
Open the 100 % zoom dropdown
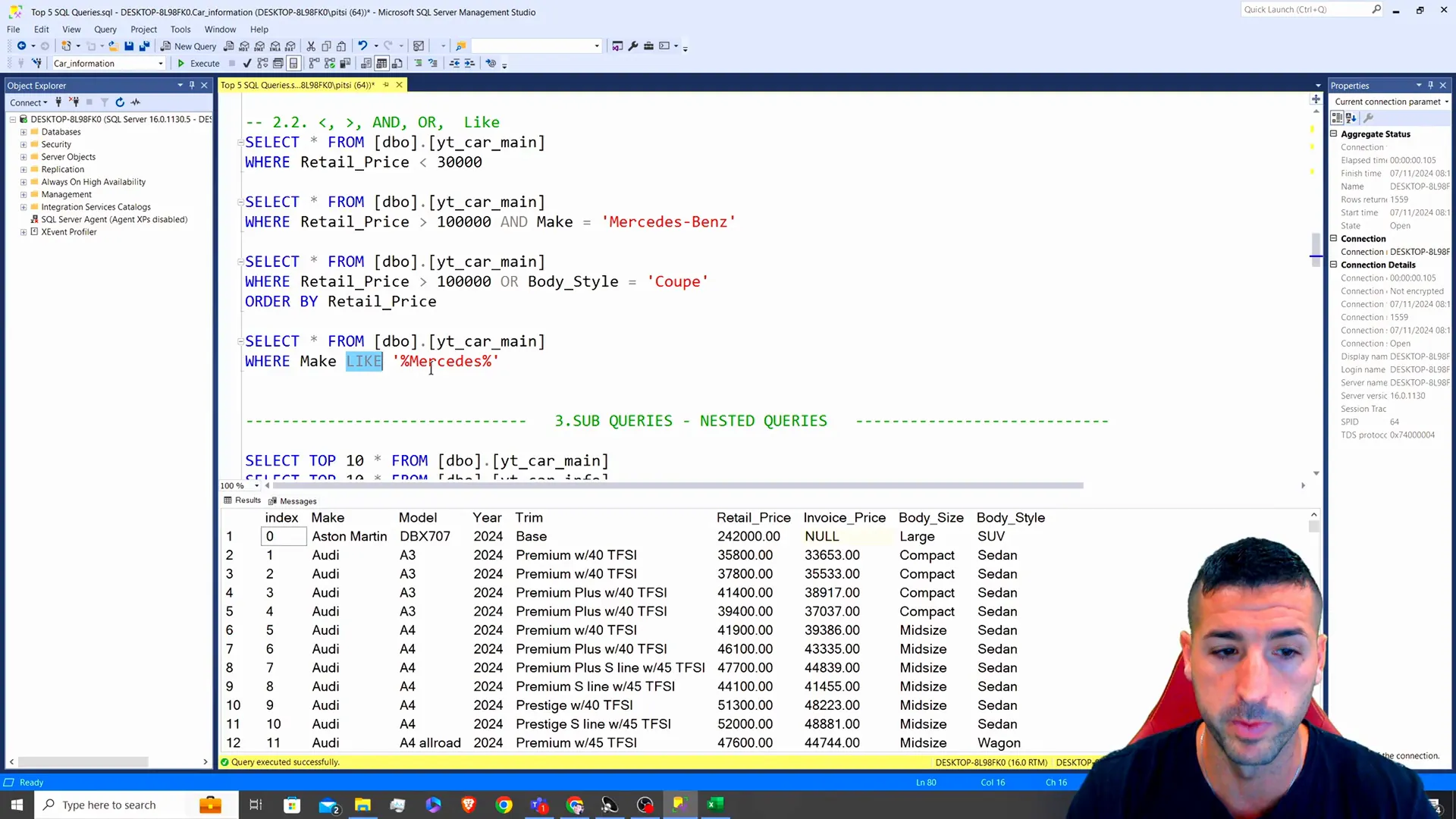(256, 486)
